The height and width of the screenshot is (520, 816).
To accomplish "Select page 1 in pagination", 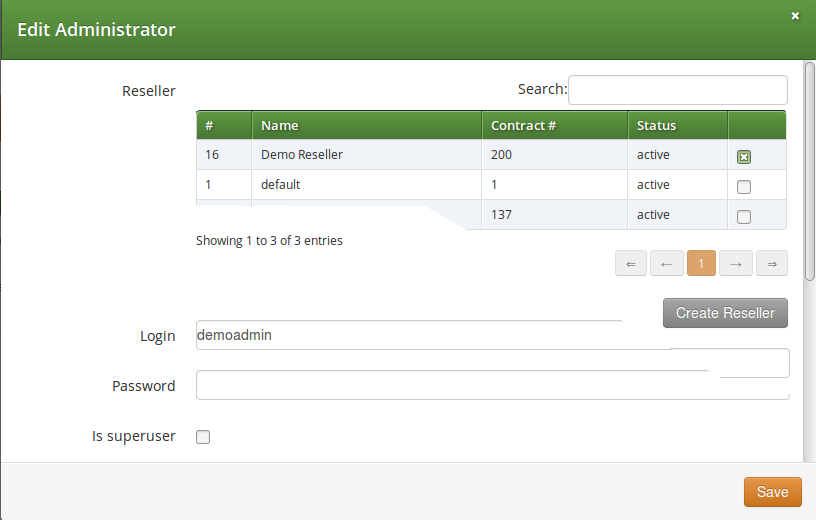I will click(x=701, y=264).
